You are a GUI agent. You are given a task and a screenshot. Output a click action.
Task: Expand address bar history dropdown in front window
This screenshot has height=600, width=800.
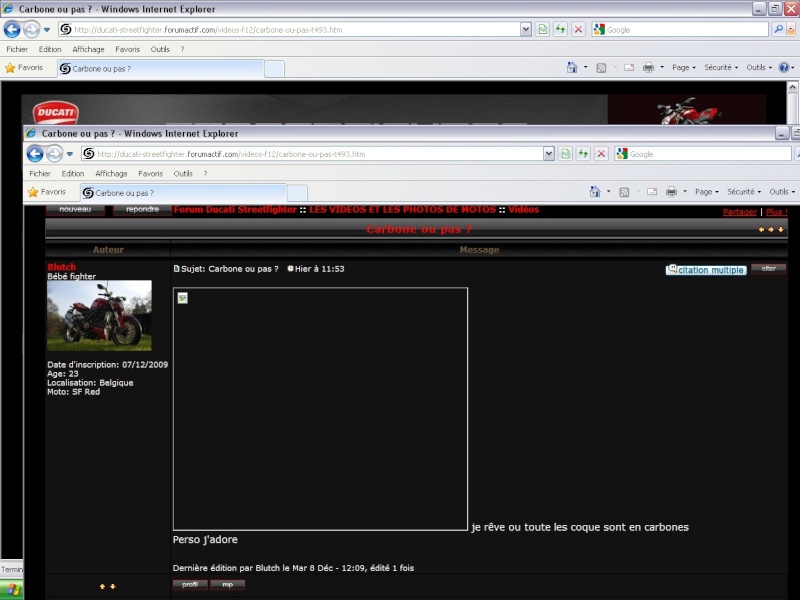[549, 154]
